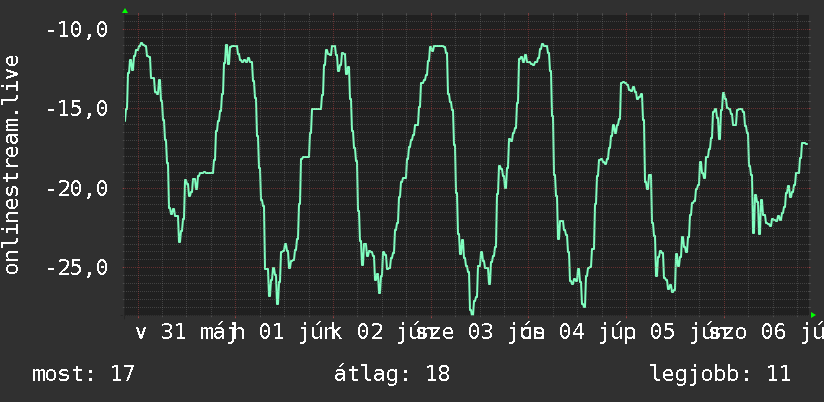Click the onlinestream.live vertical axis title

[11, 164]
